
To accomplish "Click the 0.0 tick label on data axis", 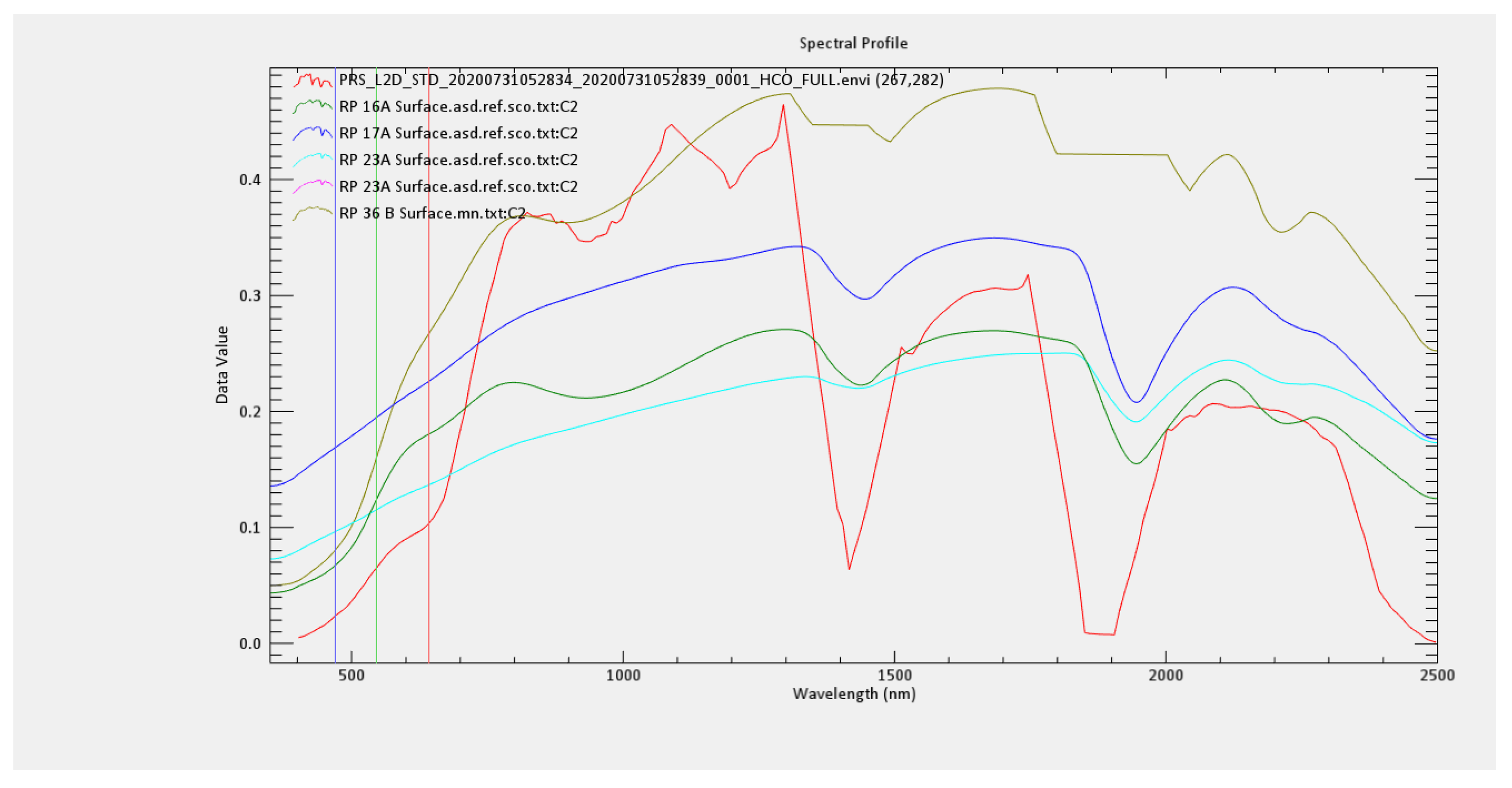I will pyautogui.click(x=250, y=644).
